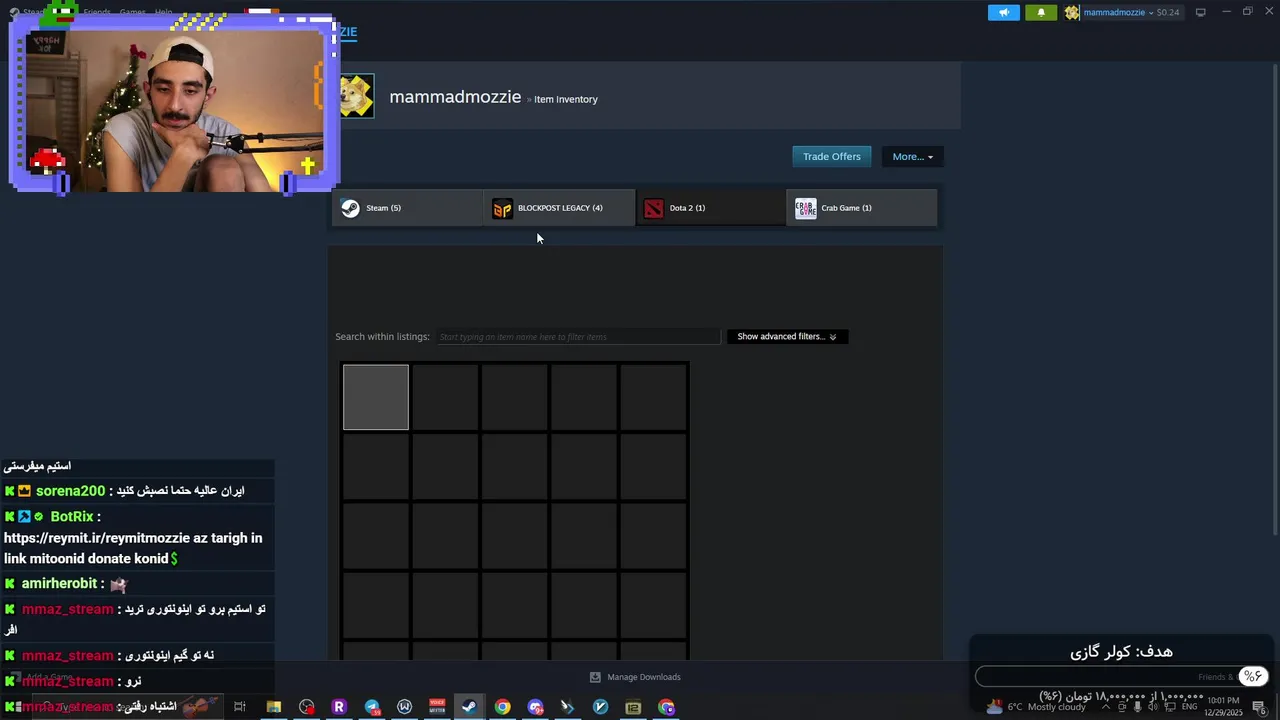
Task: Select the Crab Game (1) inventory tab
Action: click(x=862, y=208)
